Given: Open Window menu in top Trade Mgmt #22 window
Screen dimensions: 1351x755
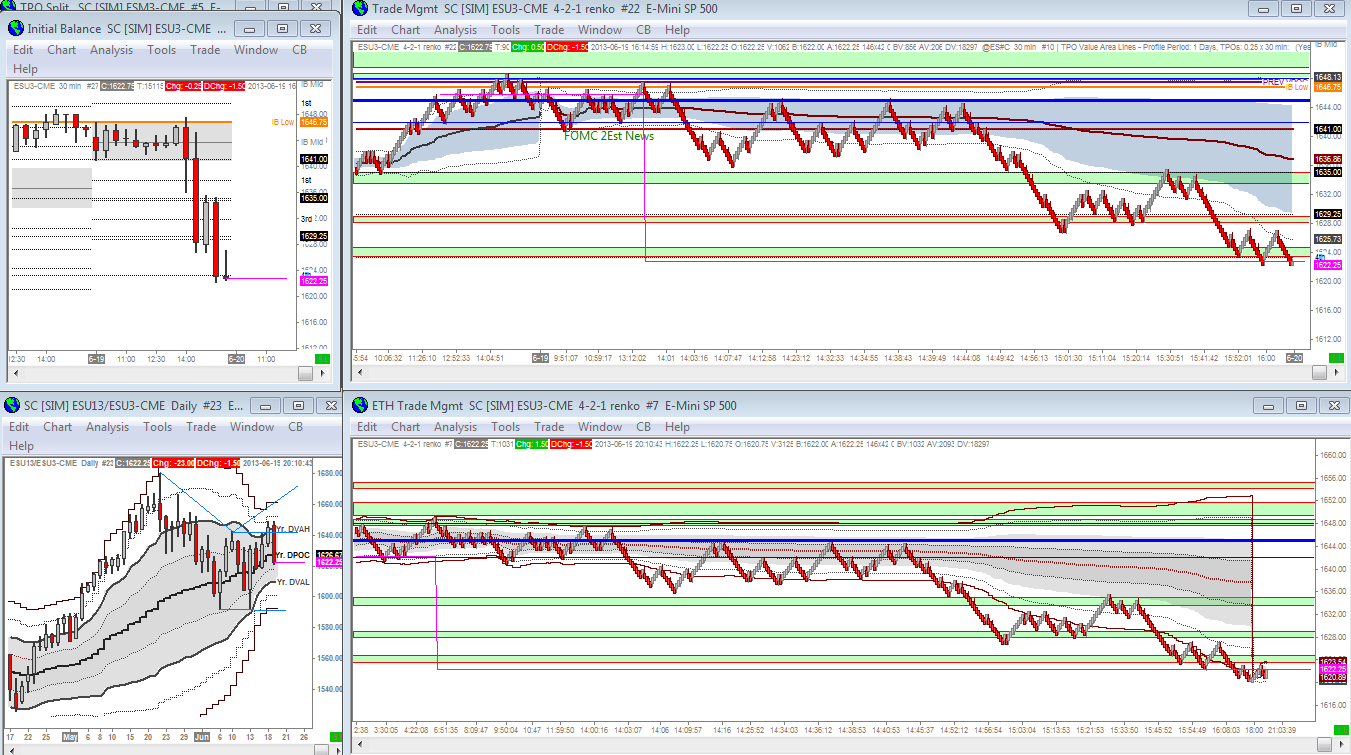Looking at the screenshot, I should pyautogui.click(x=600, y=30).
